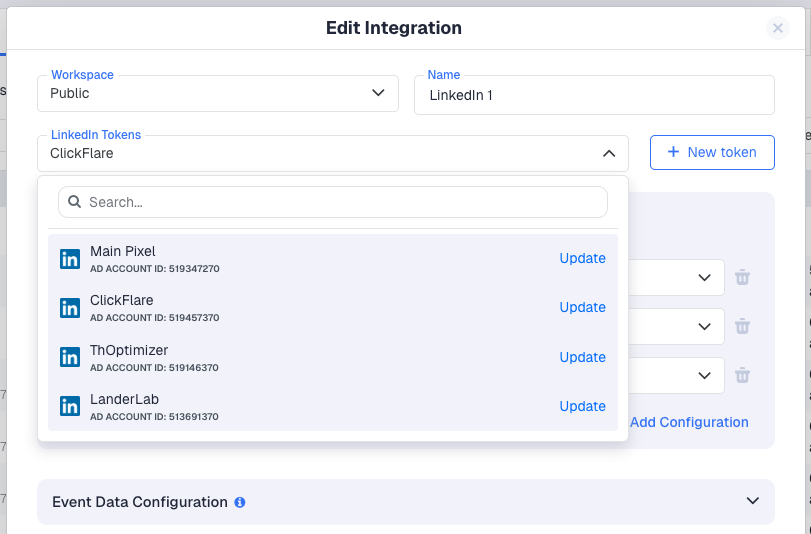
Task: Click the New token button
Action: click(x=712, y=152)
